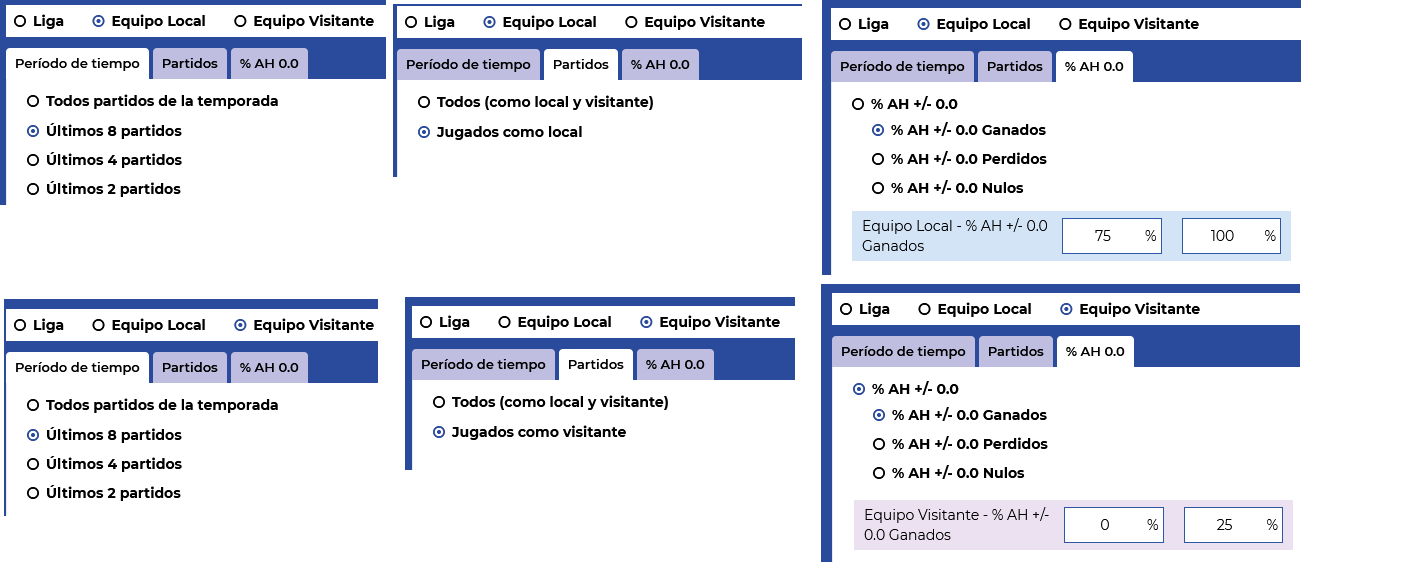Select "Últimos 2 partidos" under checked Equipo Visitante

click(x=104, y=493)
